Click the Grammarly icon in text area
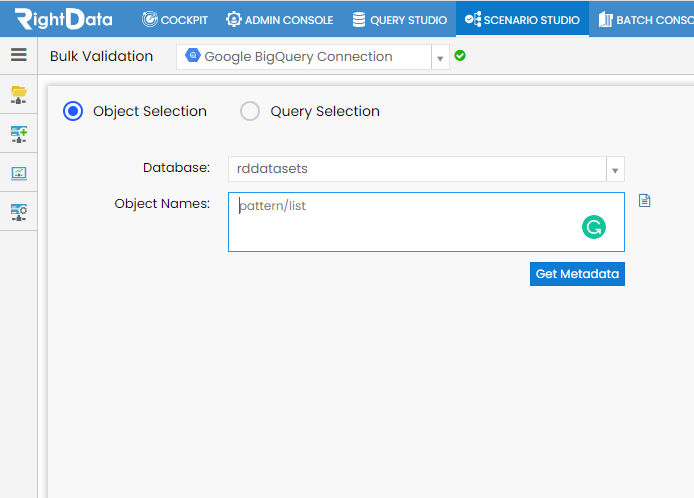Screen dimensions: 694x498 [594, 227]
